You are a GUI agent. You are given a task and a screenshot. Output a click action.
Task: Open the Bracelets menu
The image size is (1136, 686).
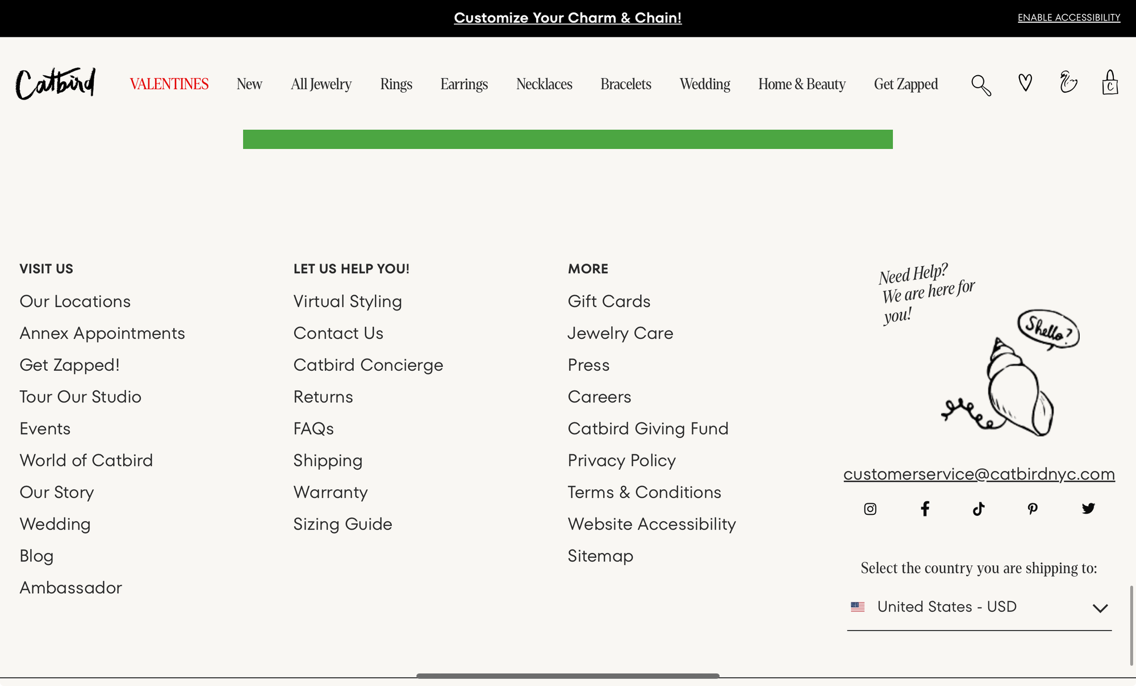coord(626,84)
